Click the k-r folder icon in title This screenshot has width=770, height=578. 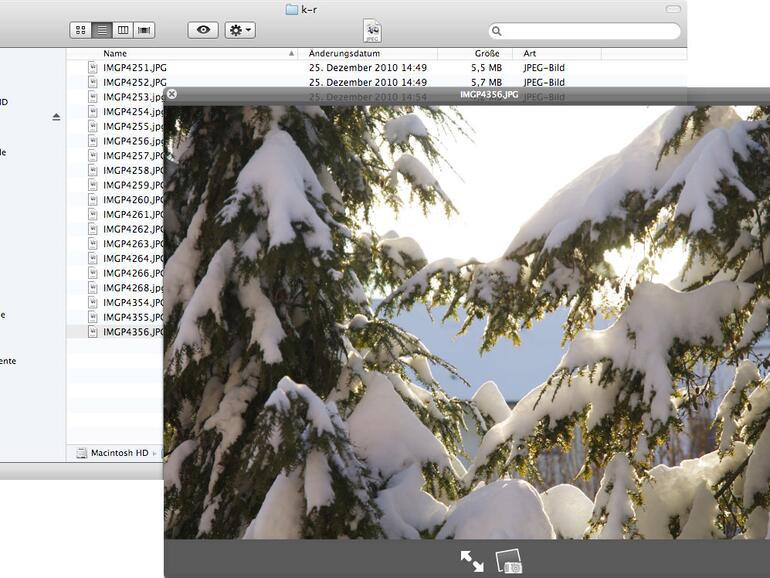pyautogui.click(x=292, y=9)
